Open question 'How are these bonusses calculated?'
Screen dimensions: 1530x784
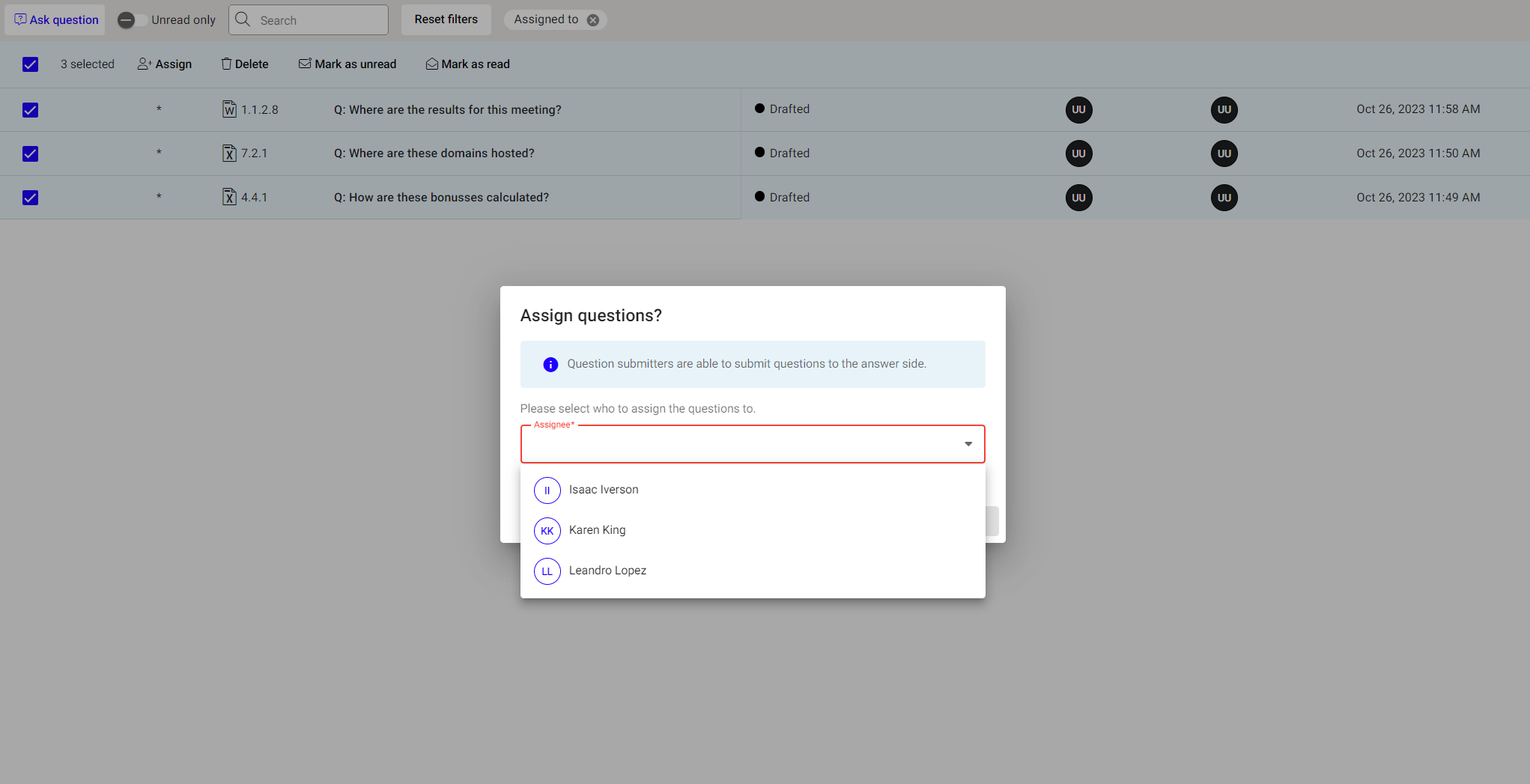point(441,198)
